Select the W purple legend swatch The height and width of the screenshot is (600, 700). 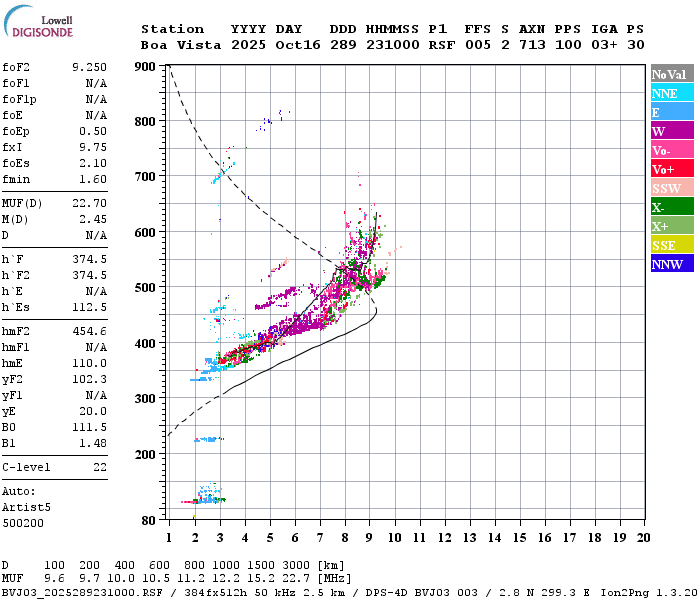(672, 131)
